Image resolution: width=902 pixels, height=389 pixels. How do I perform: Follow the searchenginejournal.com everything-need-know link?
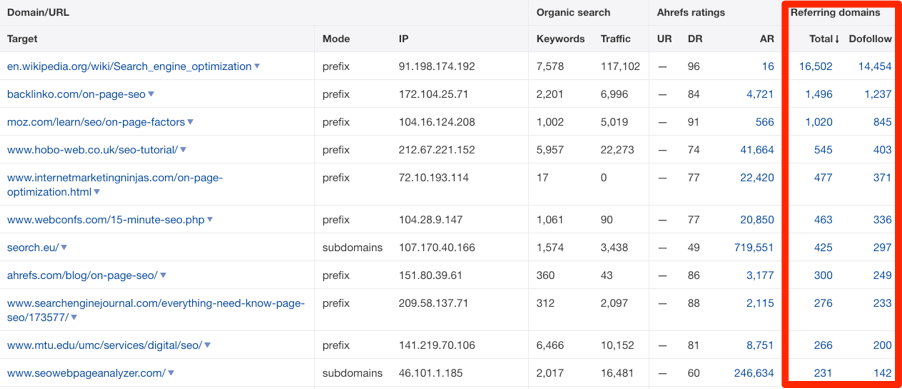pos(156,310)
